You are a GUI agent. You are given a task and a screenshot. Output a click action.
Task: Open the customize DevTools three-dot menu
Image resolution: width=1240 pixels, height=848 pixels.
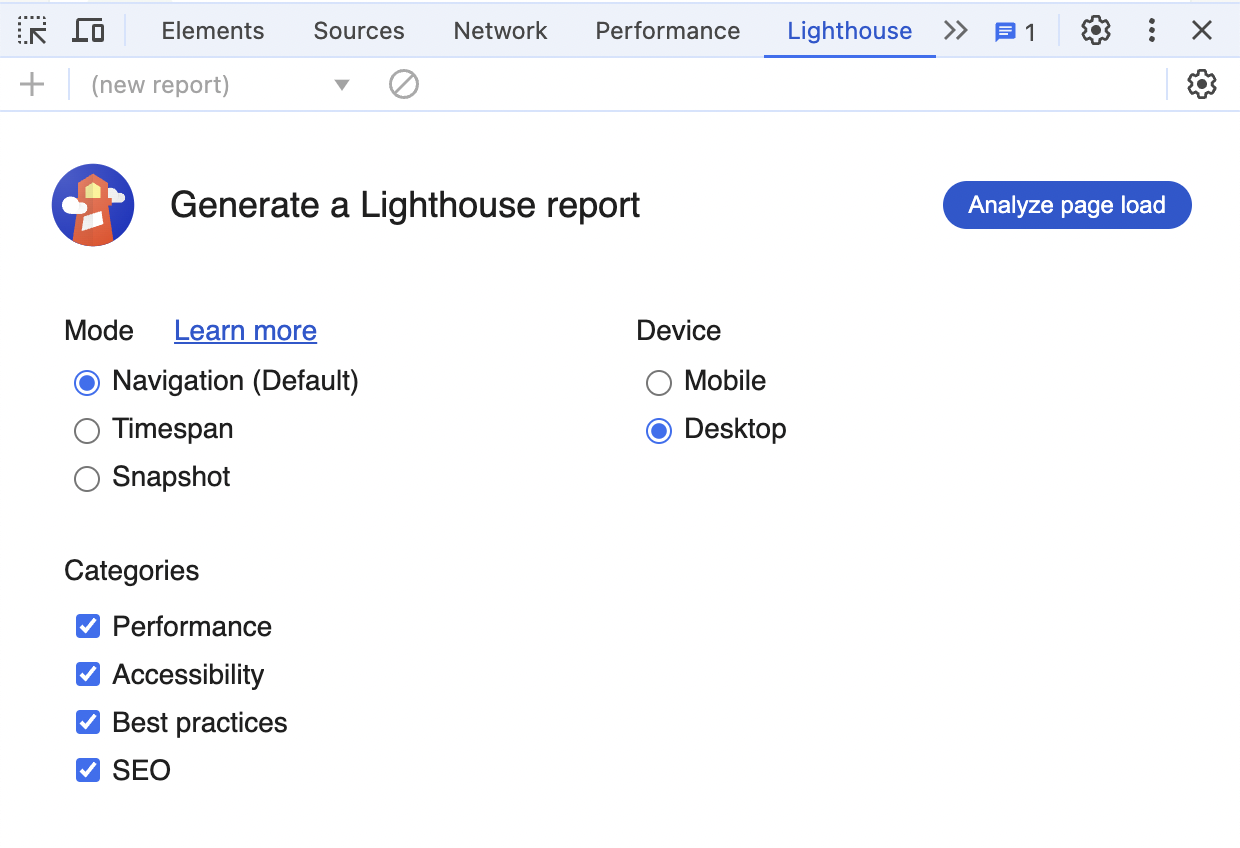(x=1151, y=30)
